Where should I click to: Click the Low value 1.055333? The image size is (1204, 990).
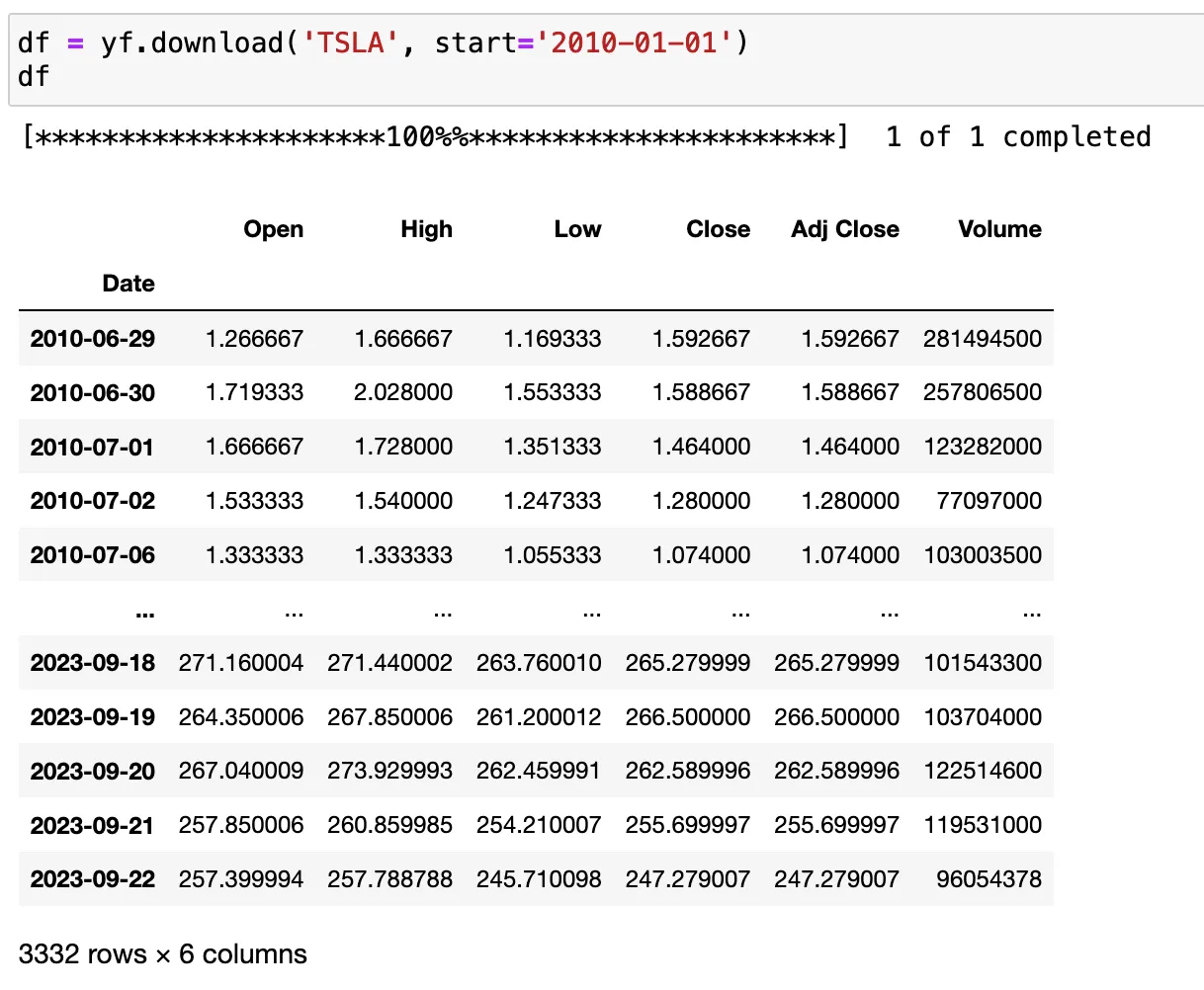click(553, 555)
